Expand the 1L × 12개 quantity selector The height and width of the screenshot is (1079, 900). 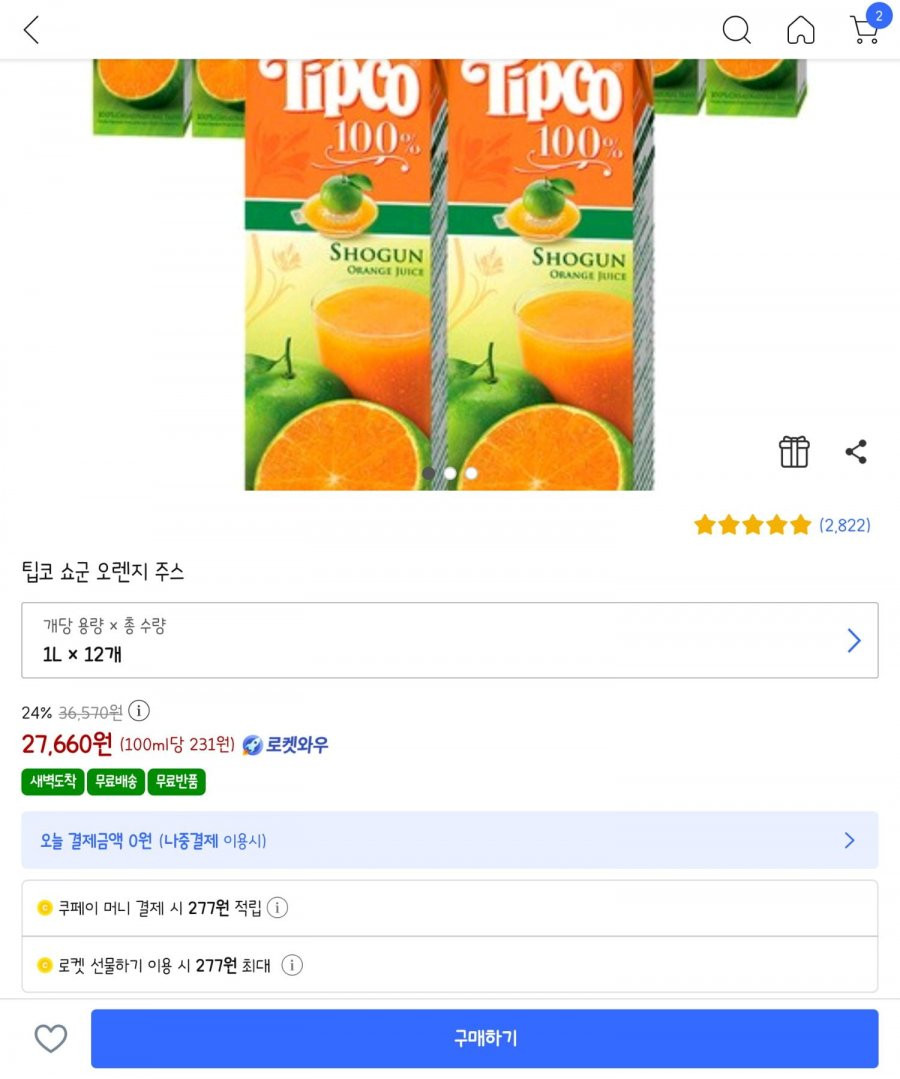[x=450, y=640]
